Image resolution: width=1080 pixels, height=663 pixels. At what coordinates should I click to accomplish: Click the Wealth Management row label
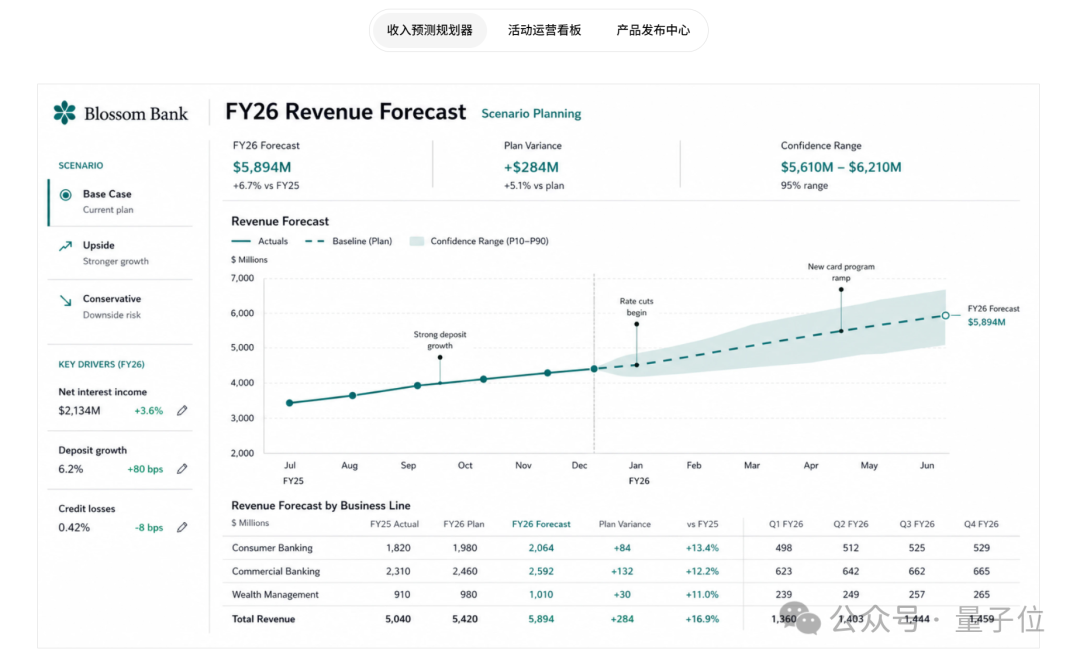(x=275, y=595)
